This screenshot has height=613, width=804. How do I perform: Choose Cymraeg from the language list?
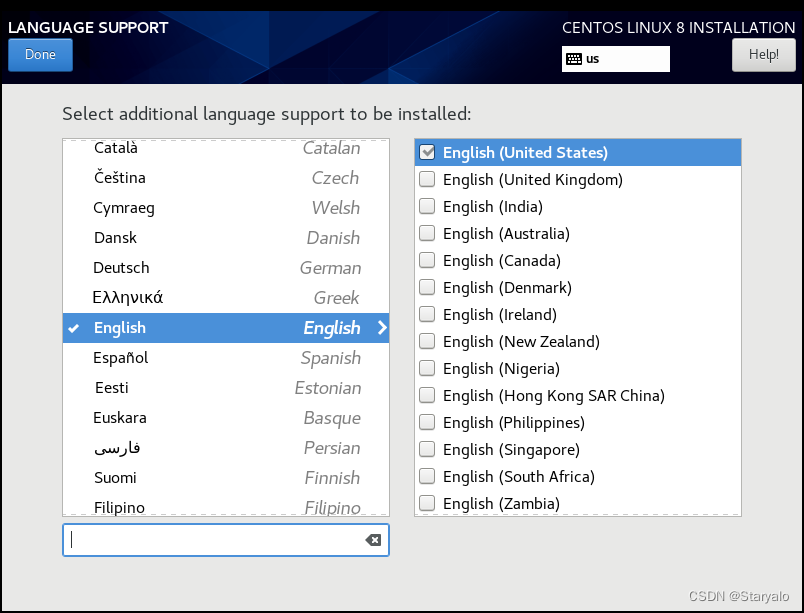[226, 208]
